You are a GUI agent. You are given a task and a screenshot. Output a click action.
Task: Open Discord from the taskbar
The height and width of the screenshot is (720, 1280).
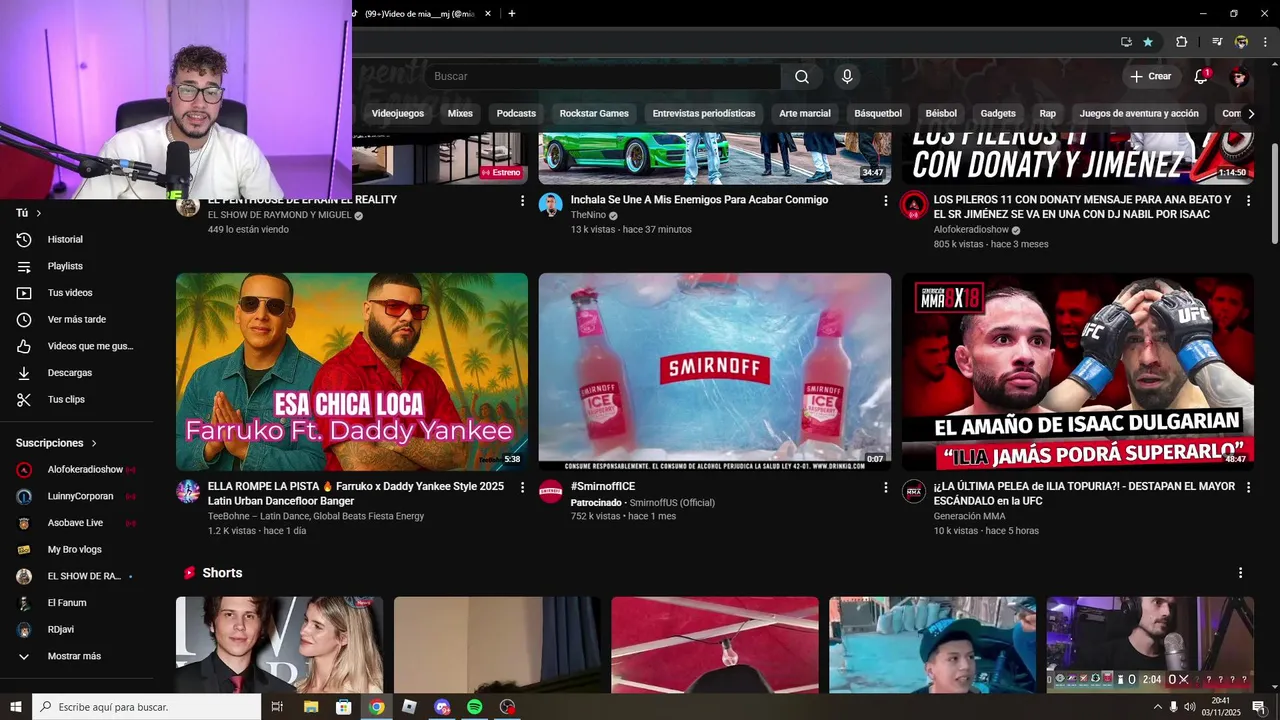coord(442,707)
